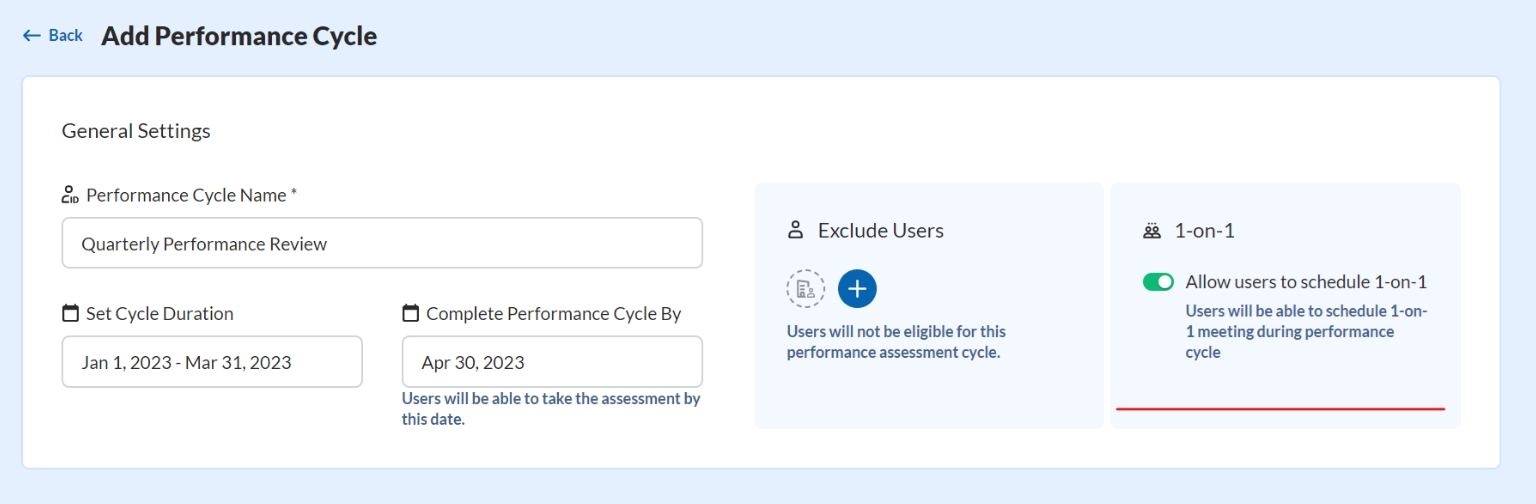Click the 'Add Performance Cycle' page title
The width and height of the screenshot is (1536, 504).
click(239, 37)
